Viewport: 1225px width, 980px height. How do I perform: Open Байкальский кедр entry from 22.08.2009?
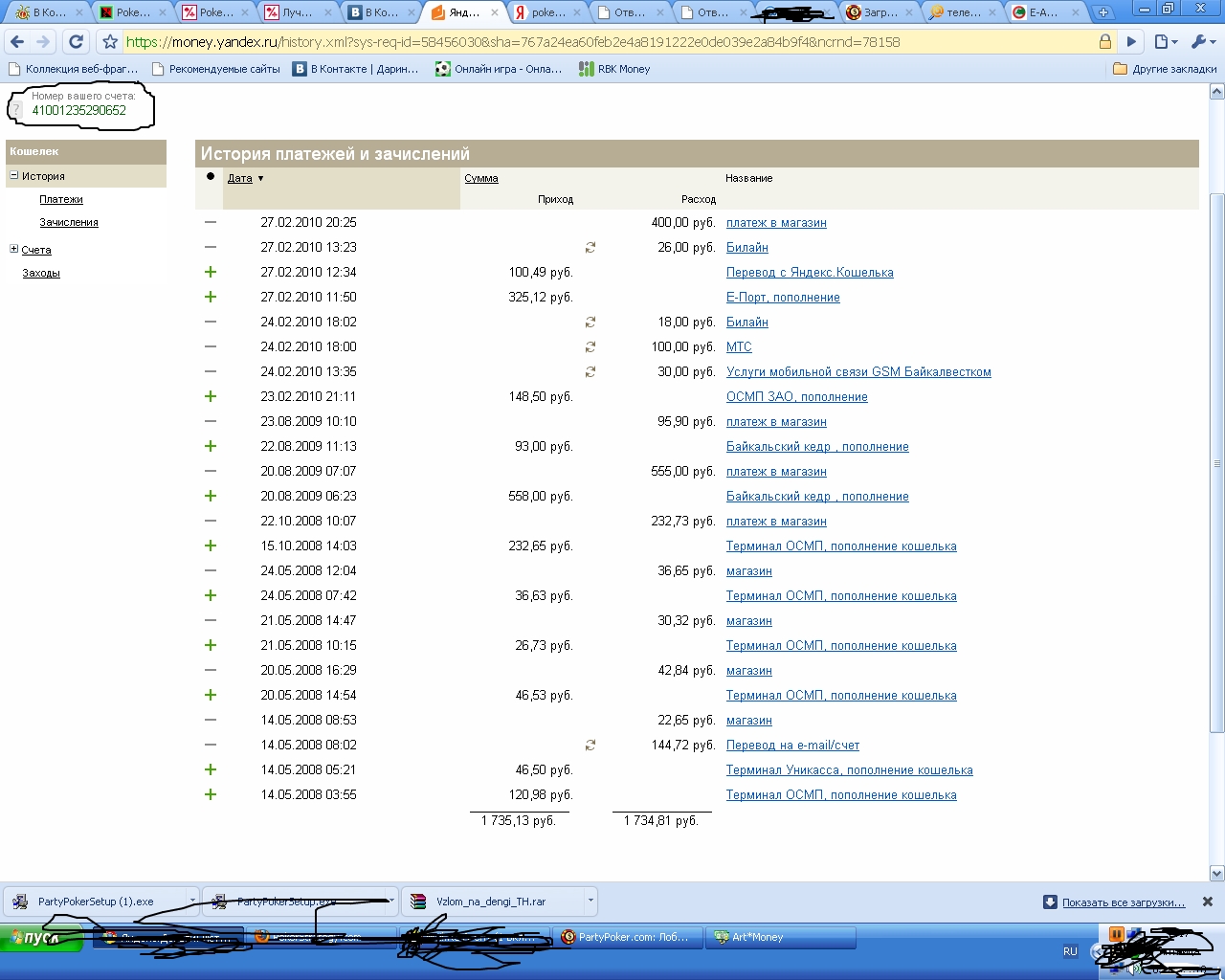click(x=817, y=447)
